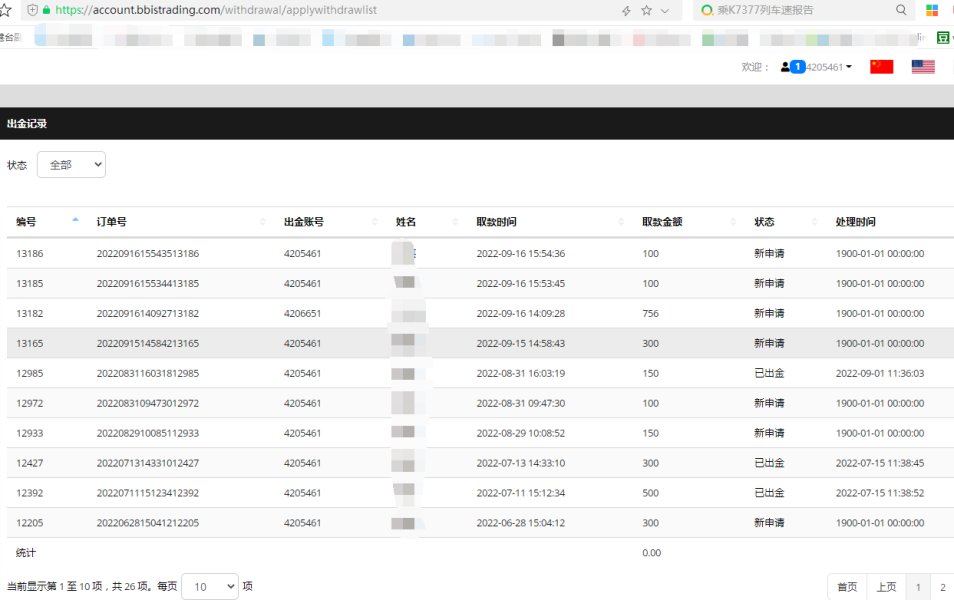
Task: Go to page 2 of results
Action: coord(942,587)
